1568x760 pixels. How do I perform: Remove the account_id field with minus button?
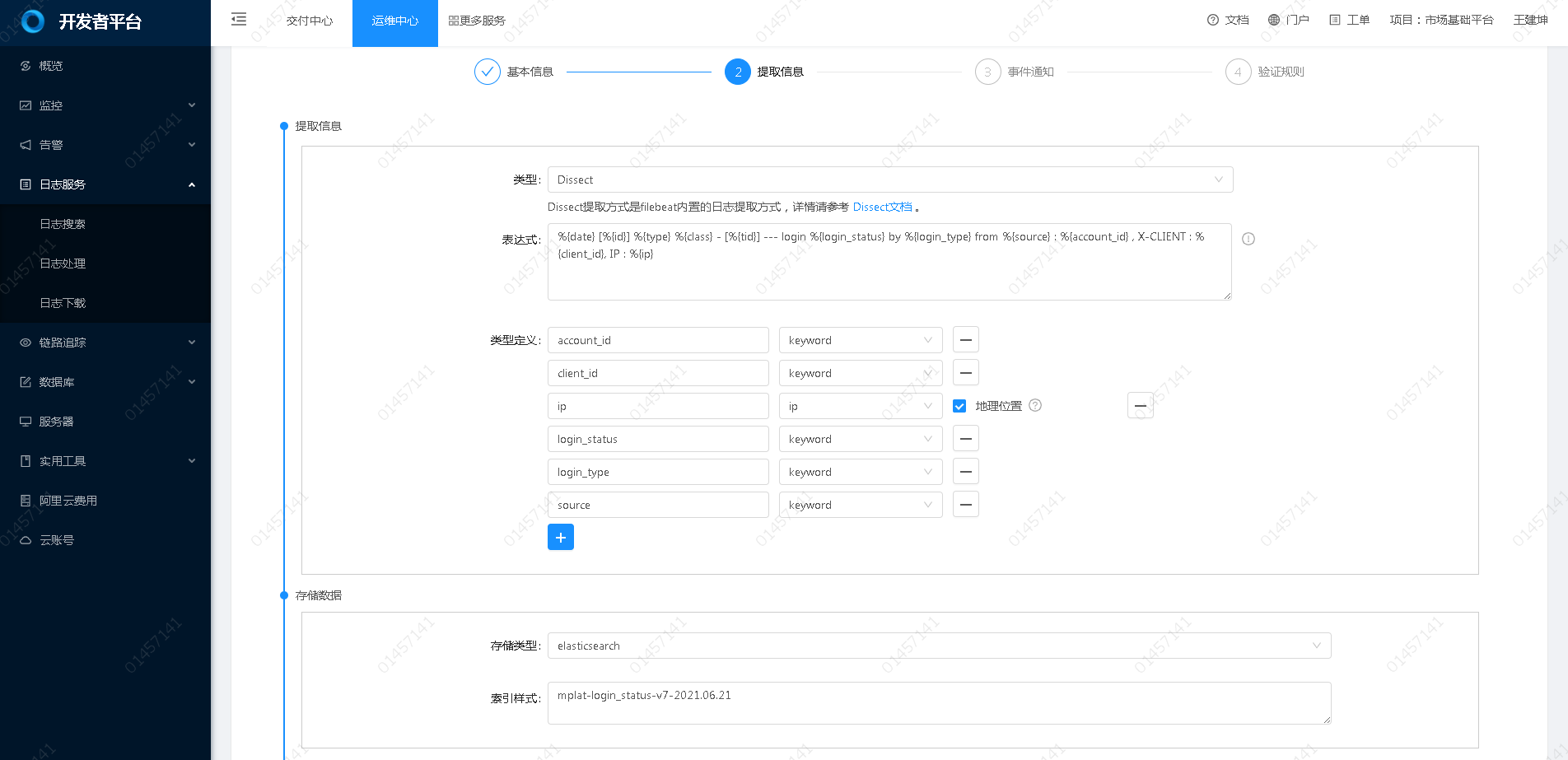(x=965, y=340)
